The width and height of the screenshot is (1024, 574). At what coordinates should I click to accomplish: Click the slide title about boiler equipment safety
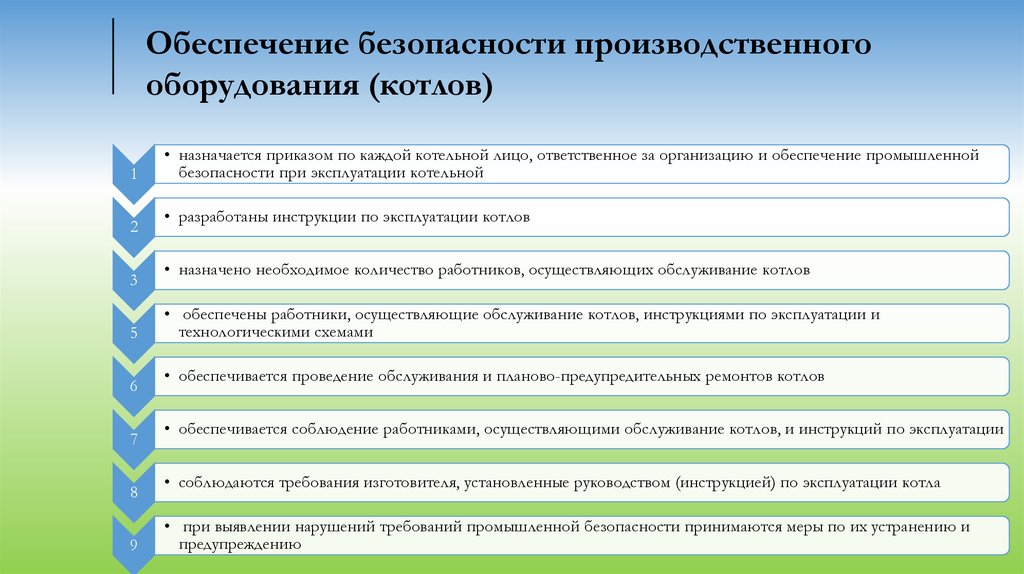pyautogui.click(x=508, y=65)
